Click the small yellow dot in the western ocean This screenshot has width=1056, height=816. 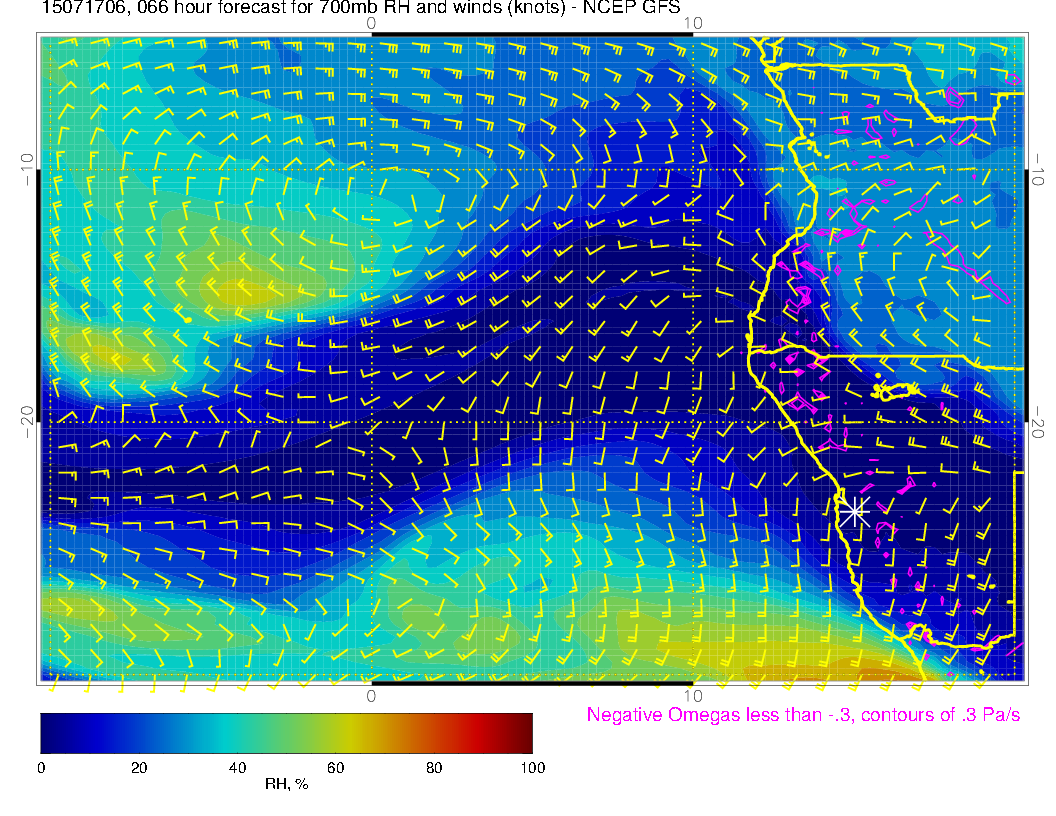point(188,319)
